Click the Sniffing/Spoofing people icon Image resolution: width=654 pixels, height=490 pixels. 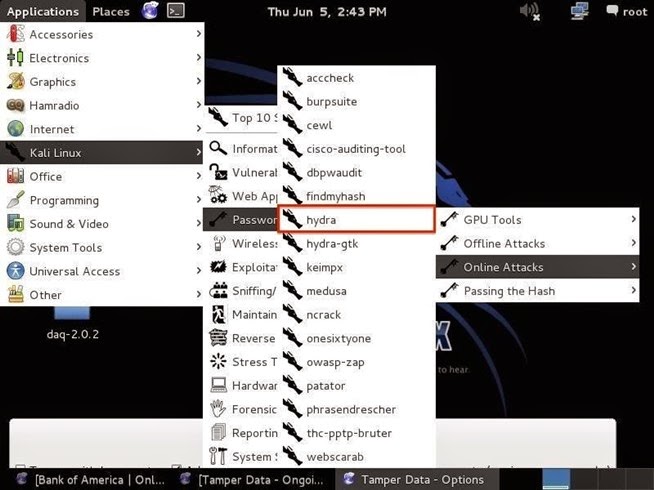tap(218, 291)
